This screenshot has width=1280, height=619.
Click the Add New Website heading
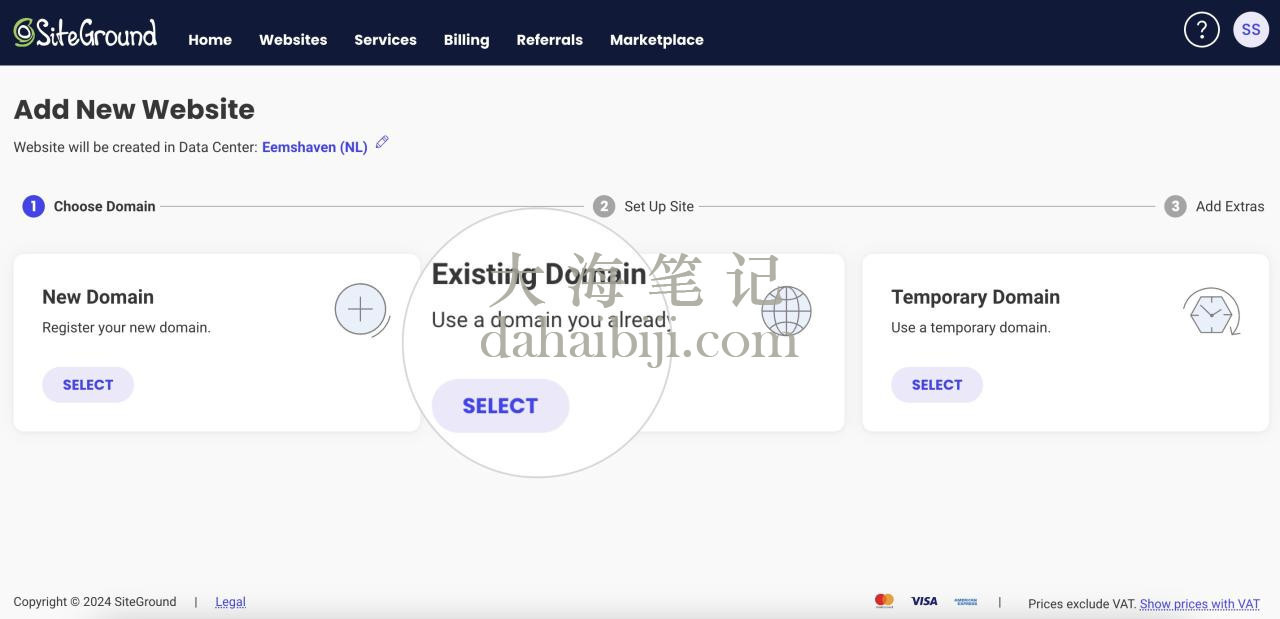[x=134, y=109]
